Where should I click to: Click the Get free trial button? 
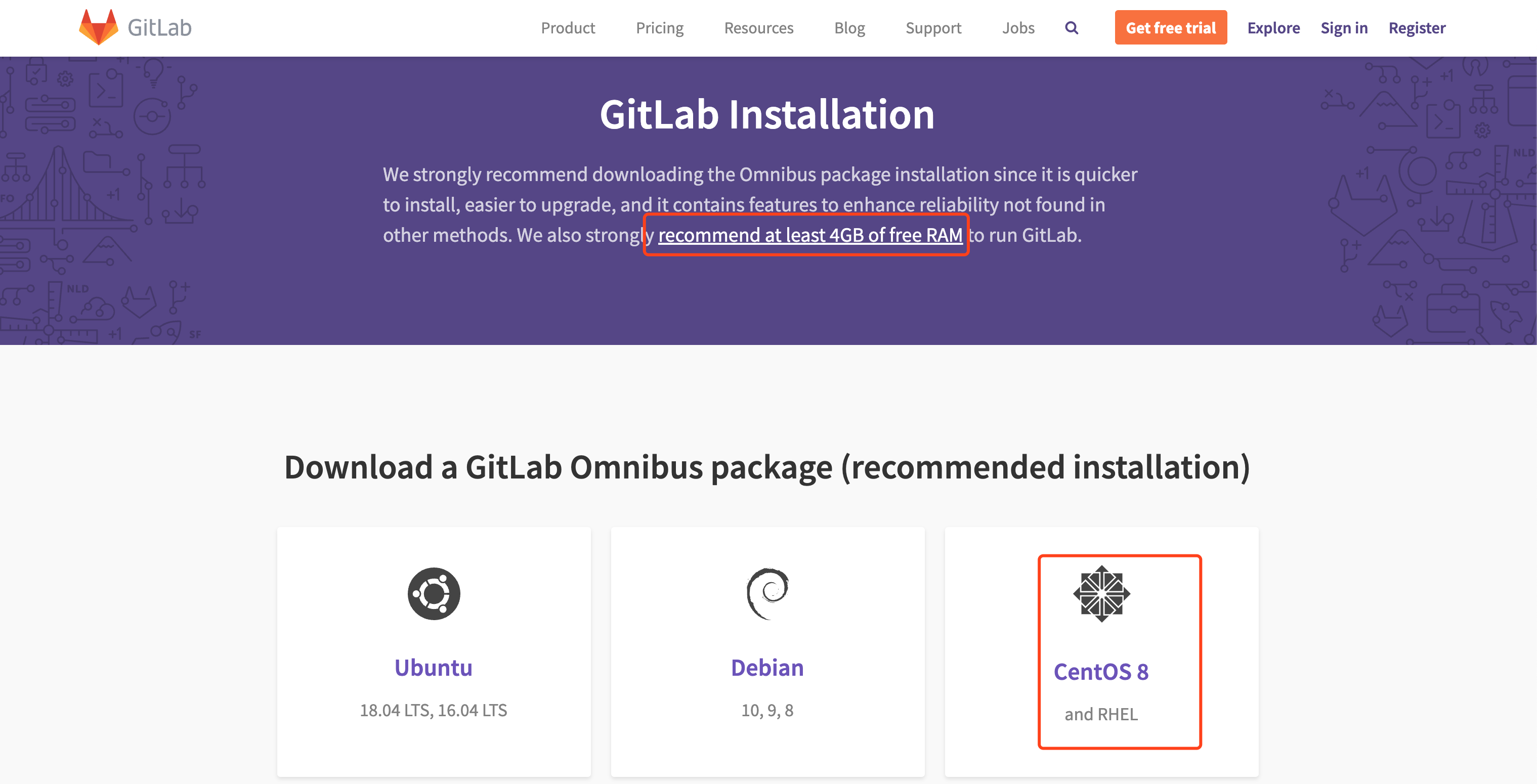tap(1171, 27)
